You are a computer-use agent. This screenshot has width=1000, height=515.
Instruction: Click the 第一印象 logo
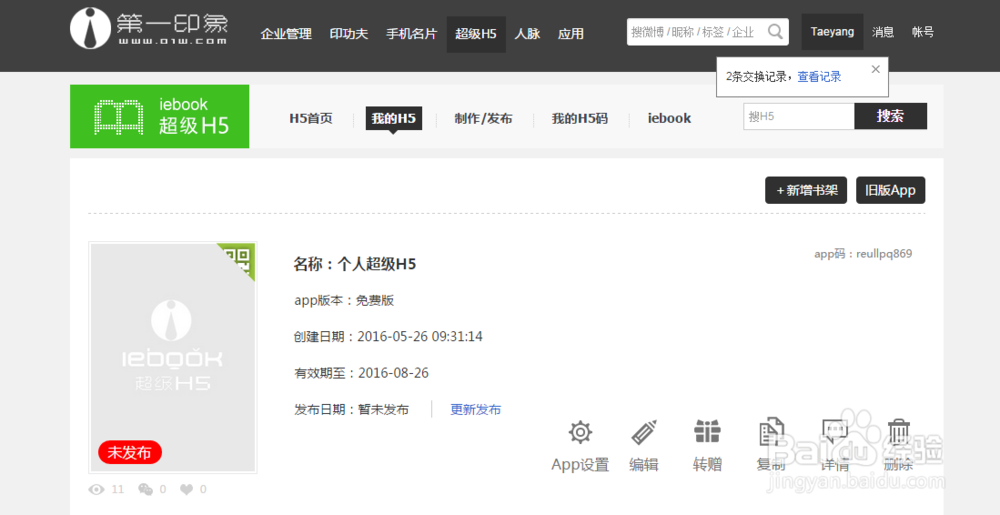[x=149, y=29]
